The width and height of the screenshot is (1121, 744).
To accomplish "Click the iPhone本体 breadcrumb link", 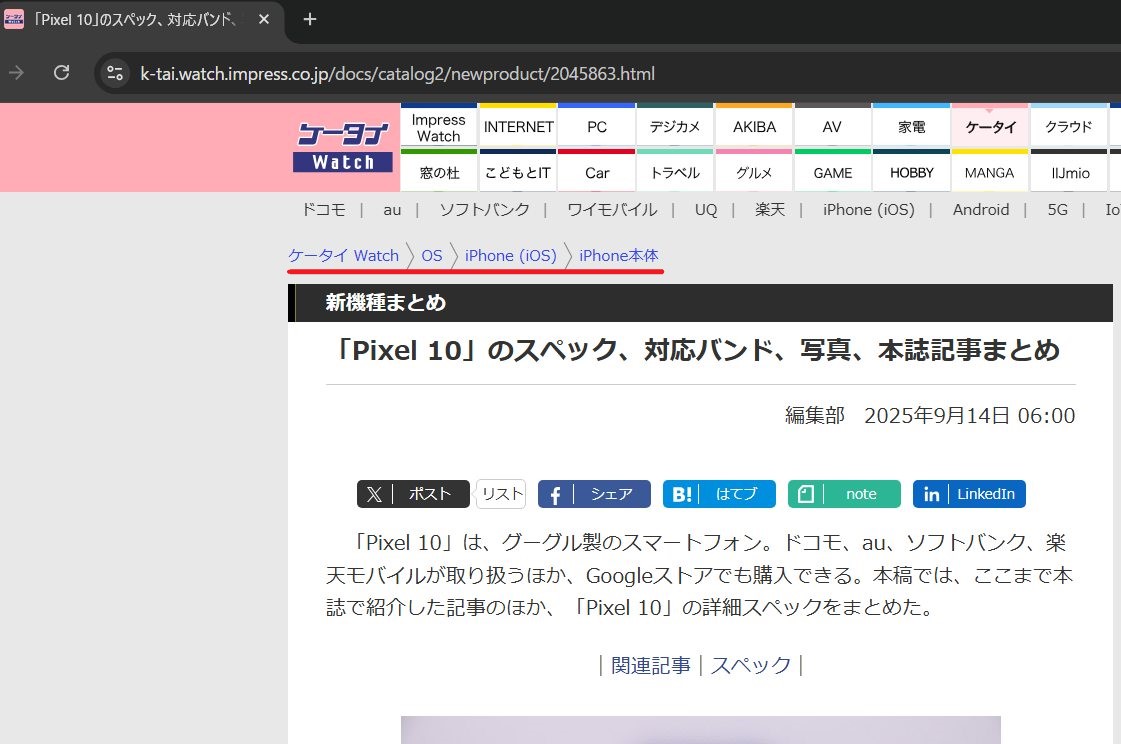I will click(x=618, y=255).
